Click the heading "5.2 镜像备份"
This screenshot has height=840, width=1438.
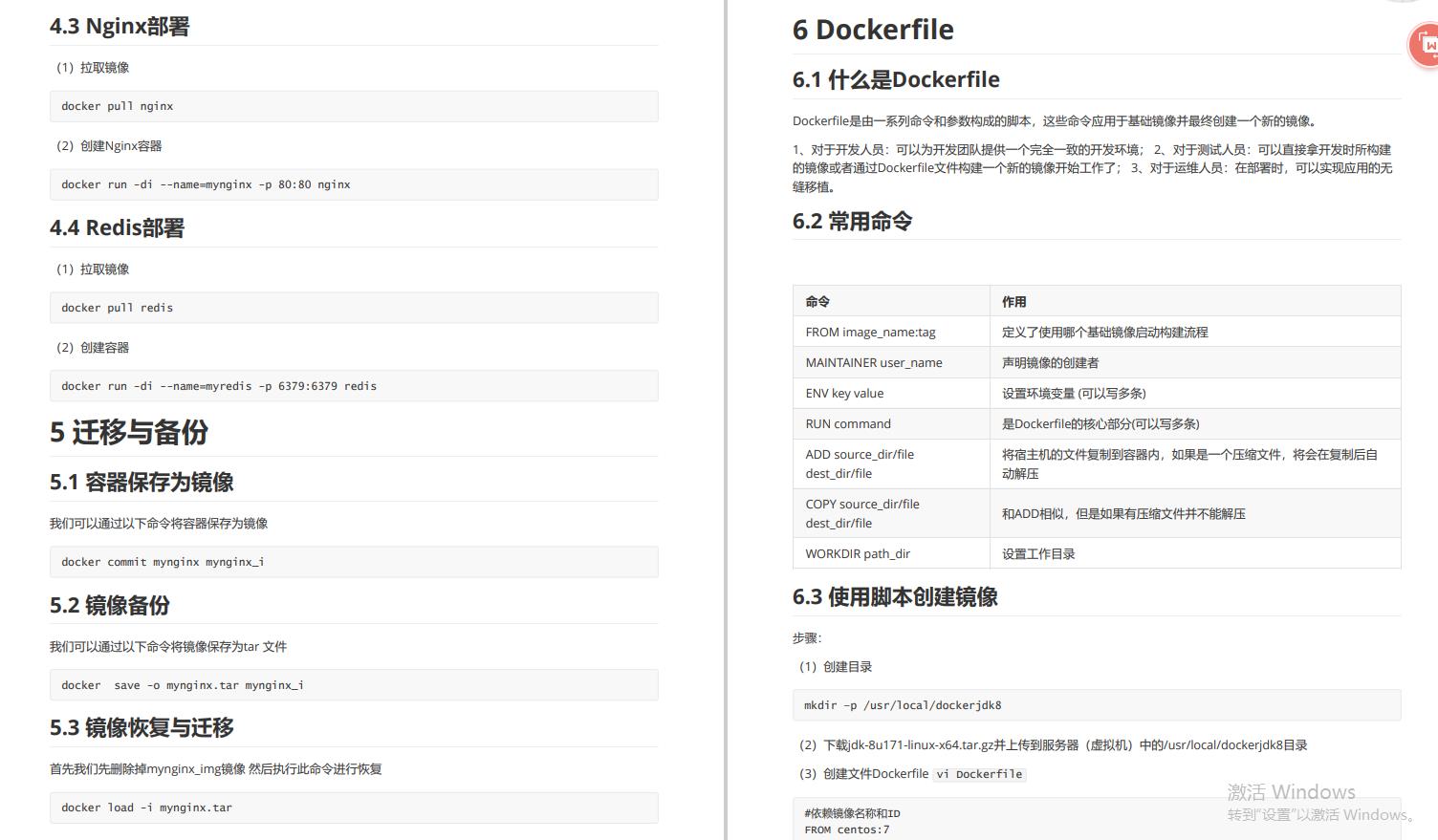pos(110,605)
